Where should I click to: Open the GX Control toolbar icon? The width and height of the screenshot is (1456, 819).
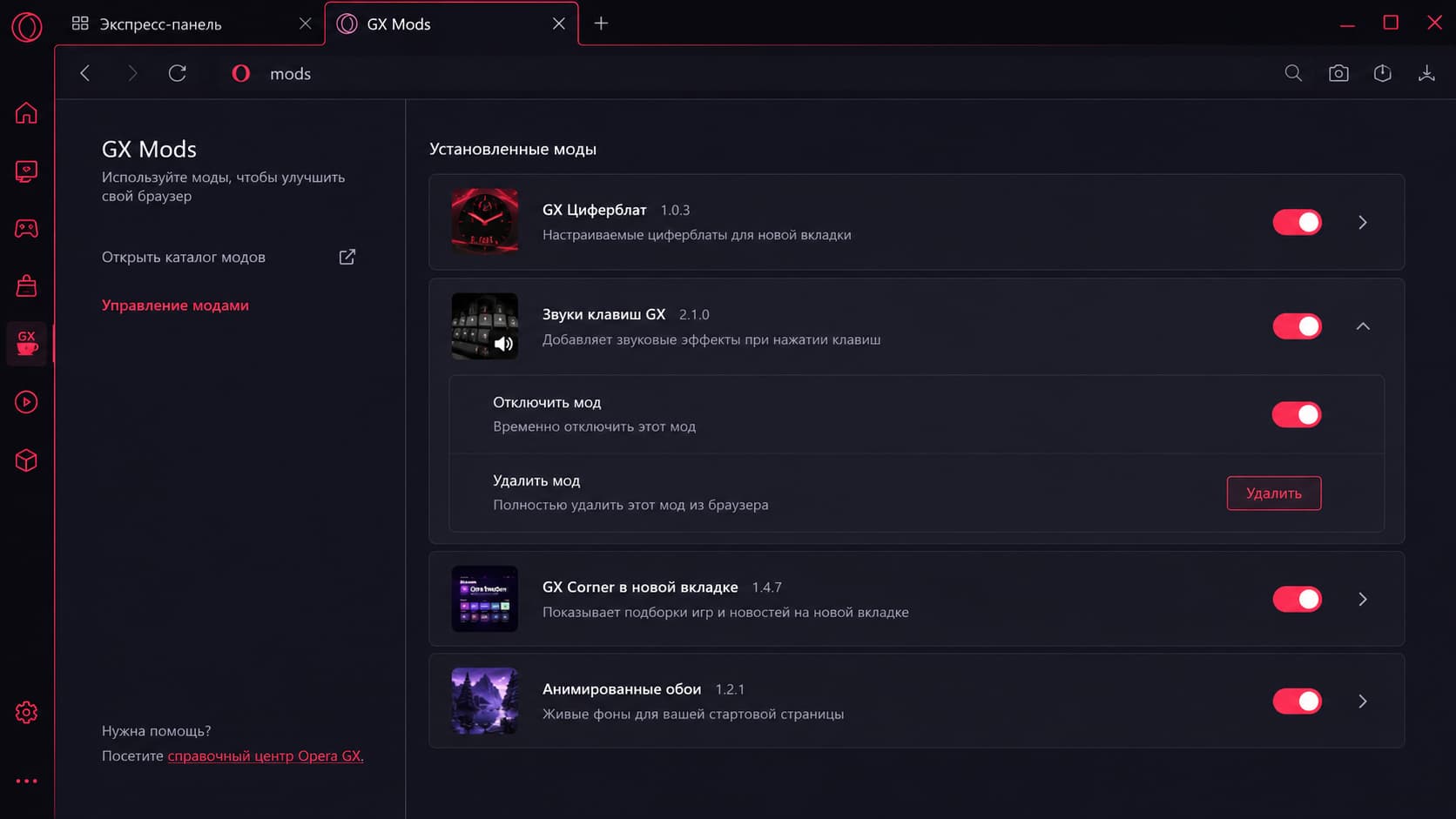click(x=1383, y=73)
